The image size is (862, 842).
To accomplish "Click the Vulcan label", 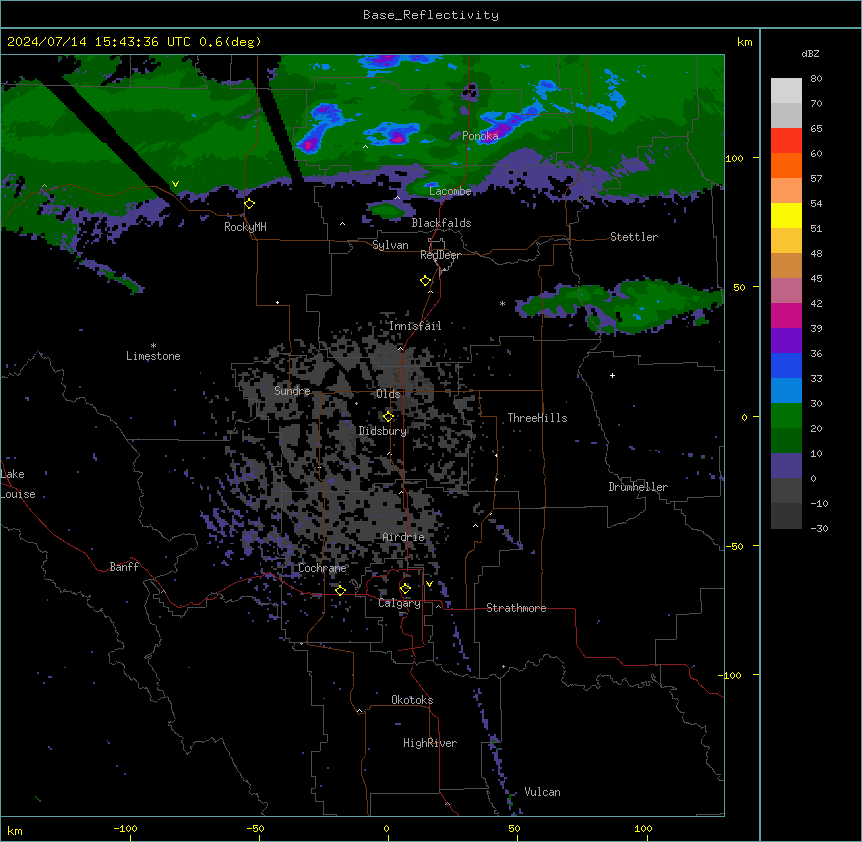I will point(543,792).
